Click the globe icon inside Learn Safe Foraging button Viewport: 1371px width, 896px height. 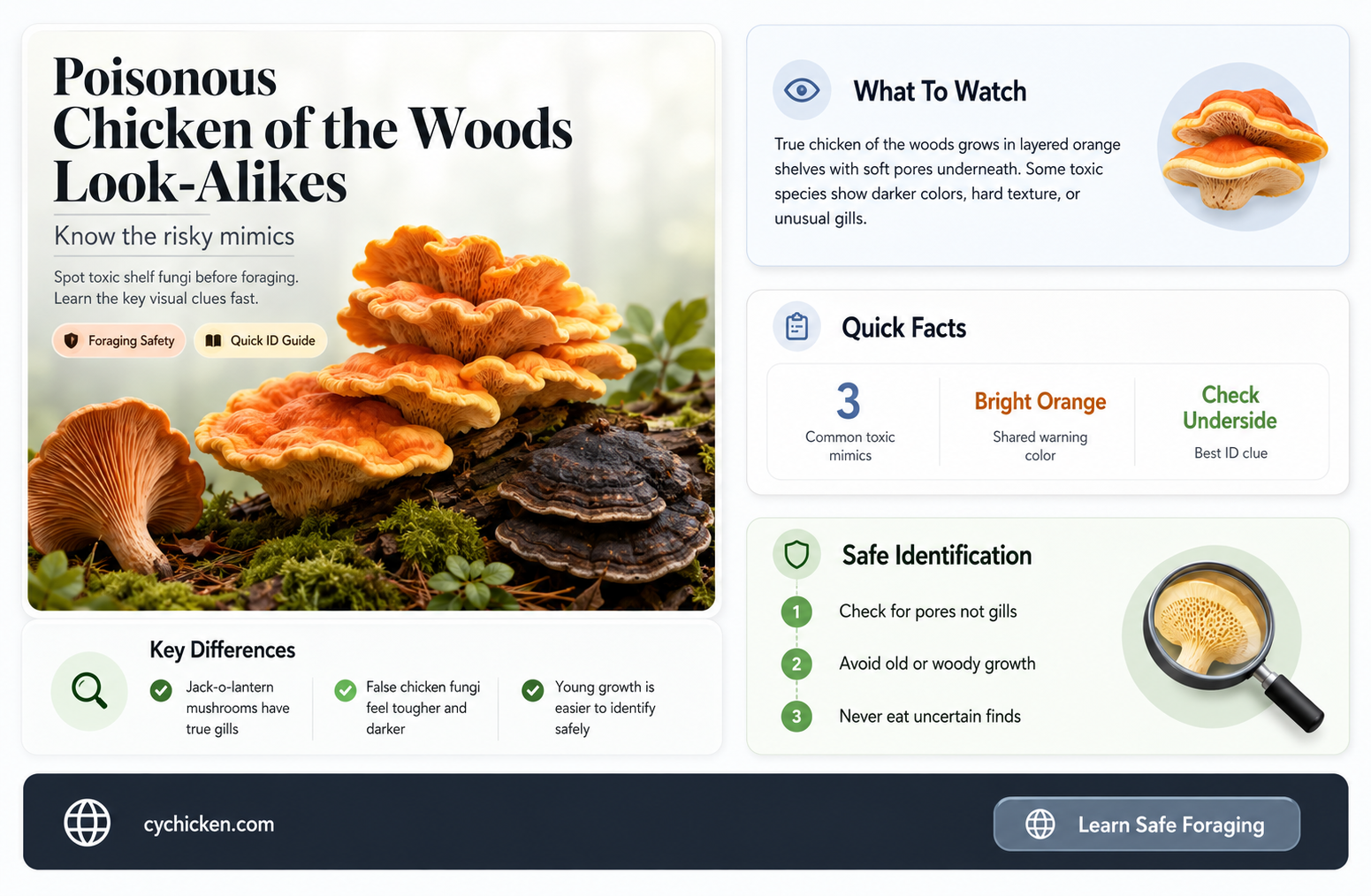coord(1040,824)
